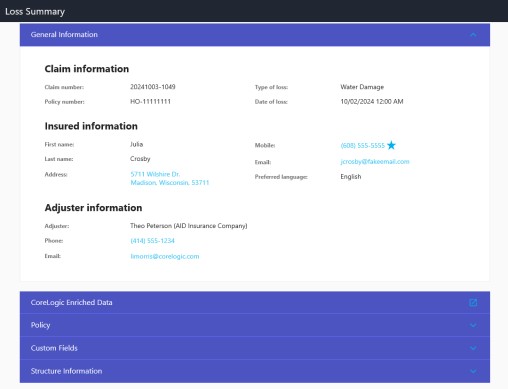Click the date of loss 10/02/2024 value
The height and width of the screenshot is (389, 508).
(x=372, y=102)
